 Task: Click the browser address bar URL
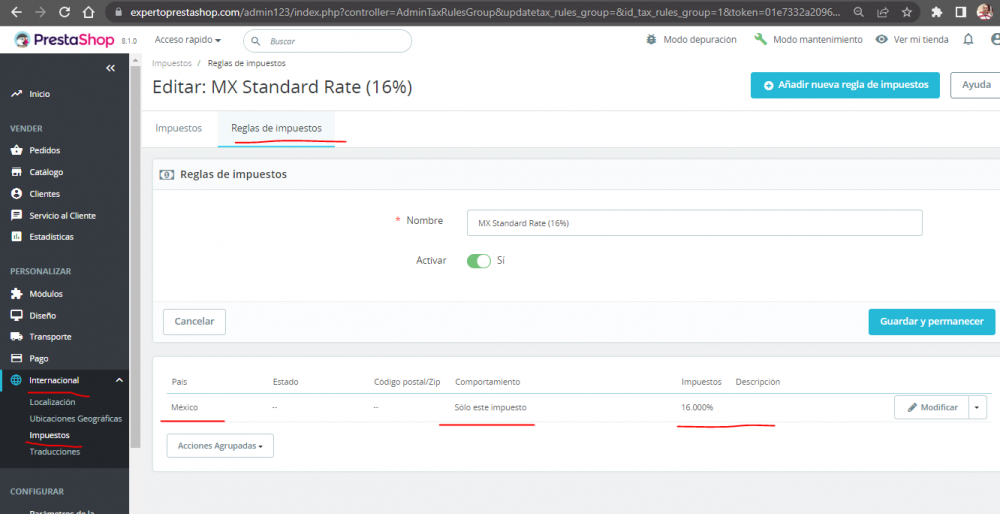coord(485,12)
